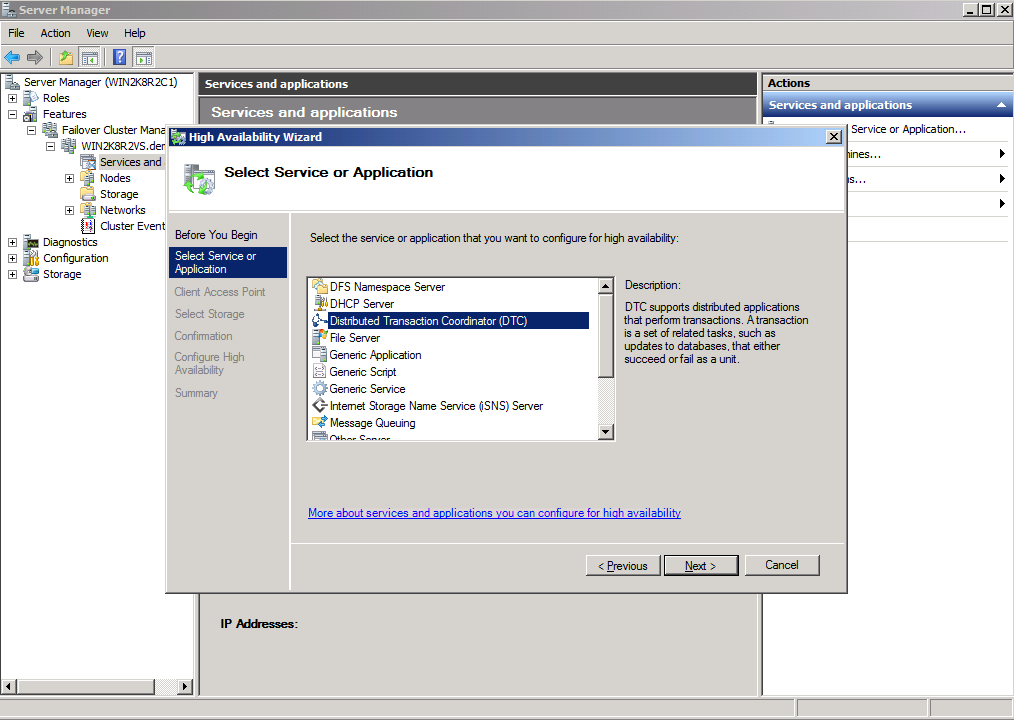Click the Generic Application list icon
1014x720 pixels.
tap(319, 354)
